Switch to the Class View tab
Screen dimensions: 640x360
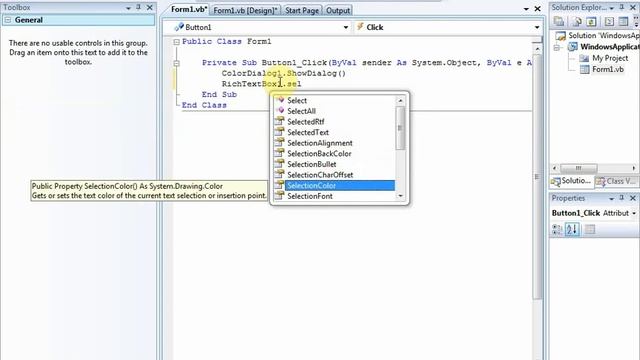(x=616, y=181)
